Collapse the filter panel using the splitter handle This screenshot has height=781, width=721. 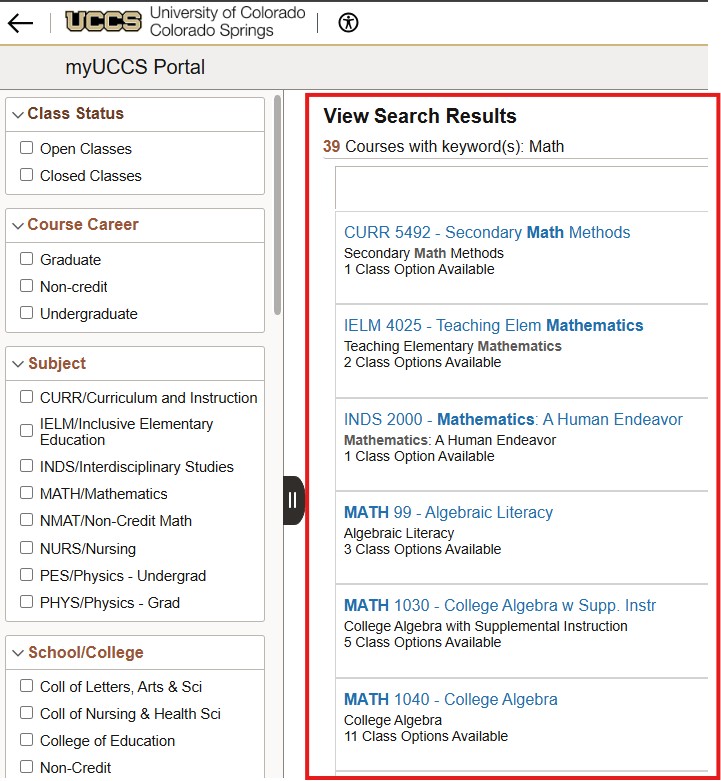coord(293,500)
